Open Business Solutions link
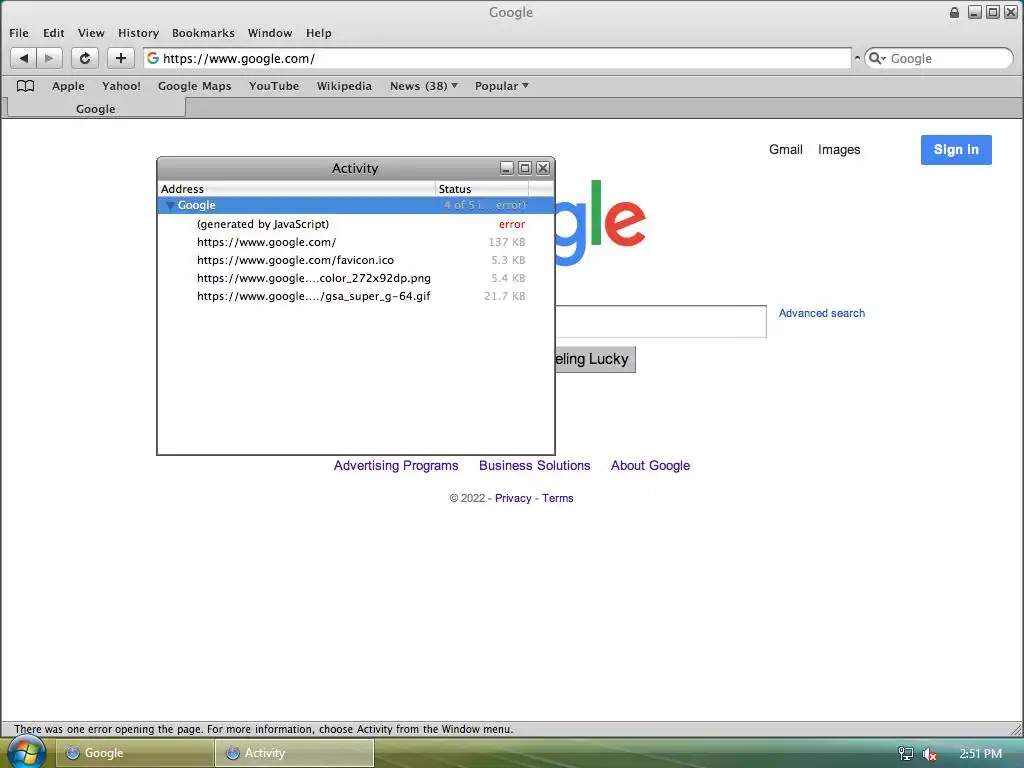Image resolution: width=1024 pixels, height=768 pixels. coord(534,466)
